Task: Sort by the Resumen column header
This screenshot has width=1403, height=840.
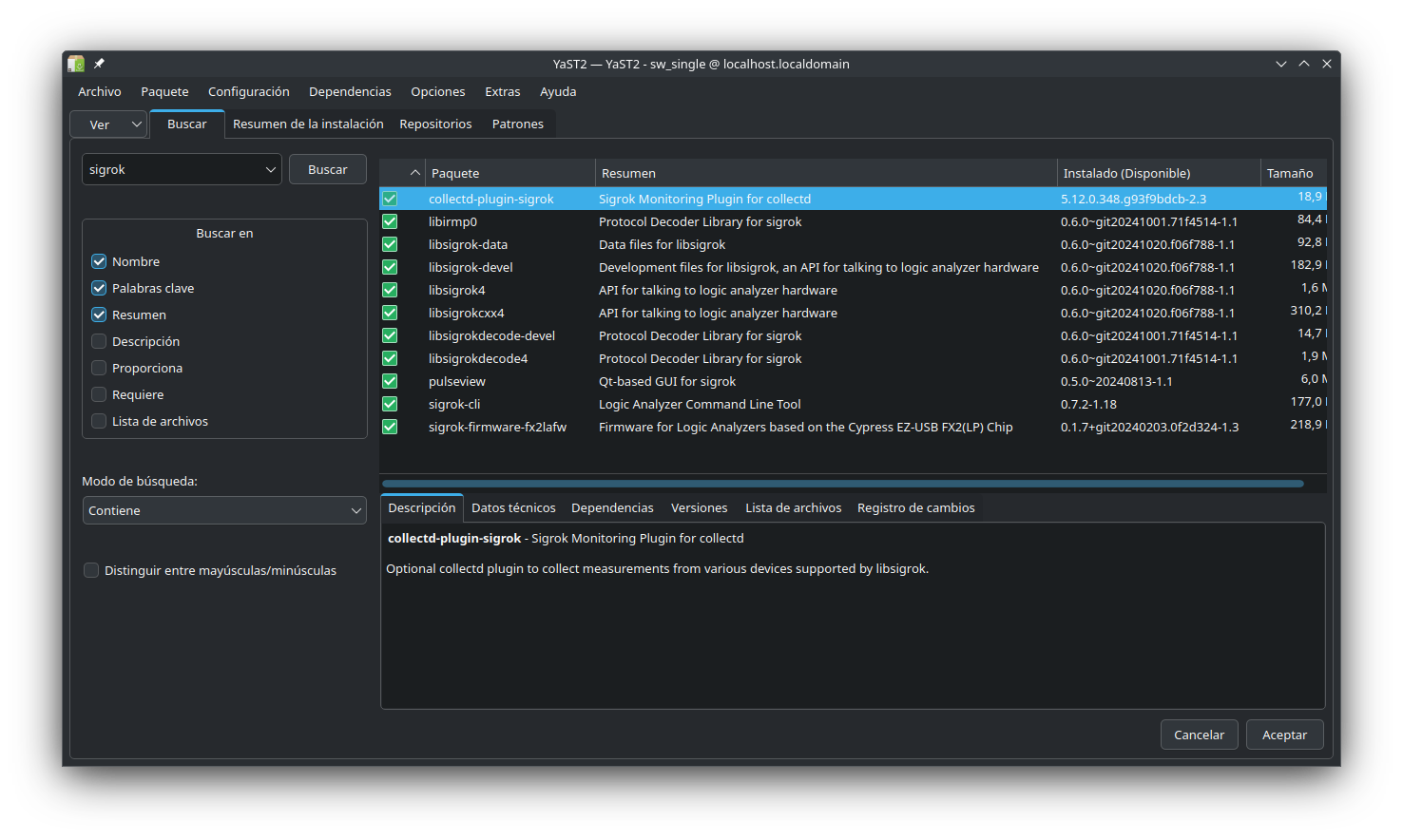Action: point(826,173)
